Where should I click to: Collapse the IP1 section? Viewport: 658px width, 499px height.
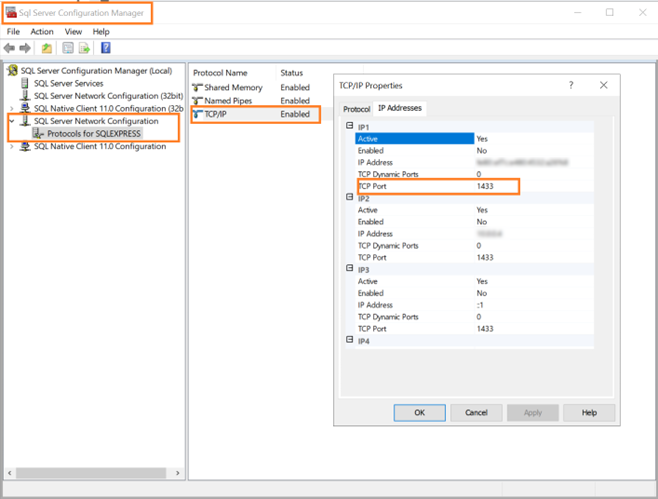pos(349,126)
